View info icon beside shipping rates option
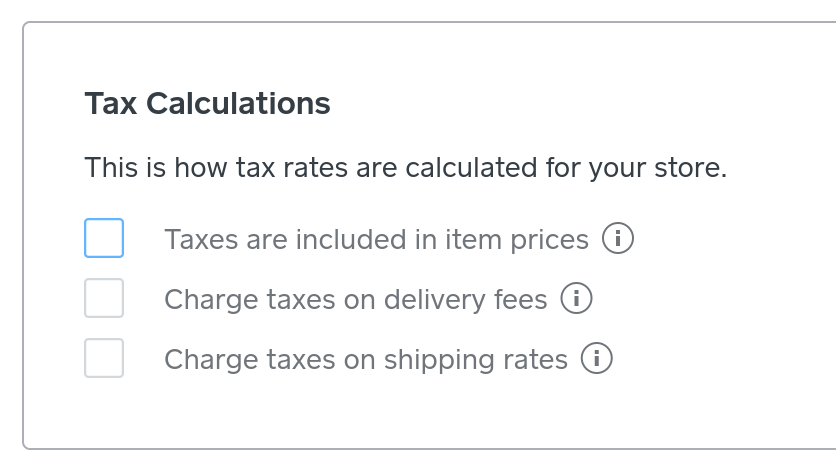The image size is (836, 474). [x=597, y=358]
